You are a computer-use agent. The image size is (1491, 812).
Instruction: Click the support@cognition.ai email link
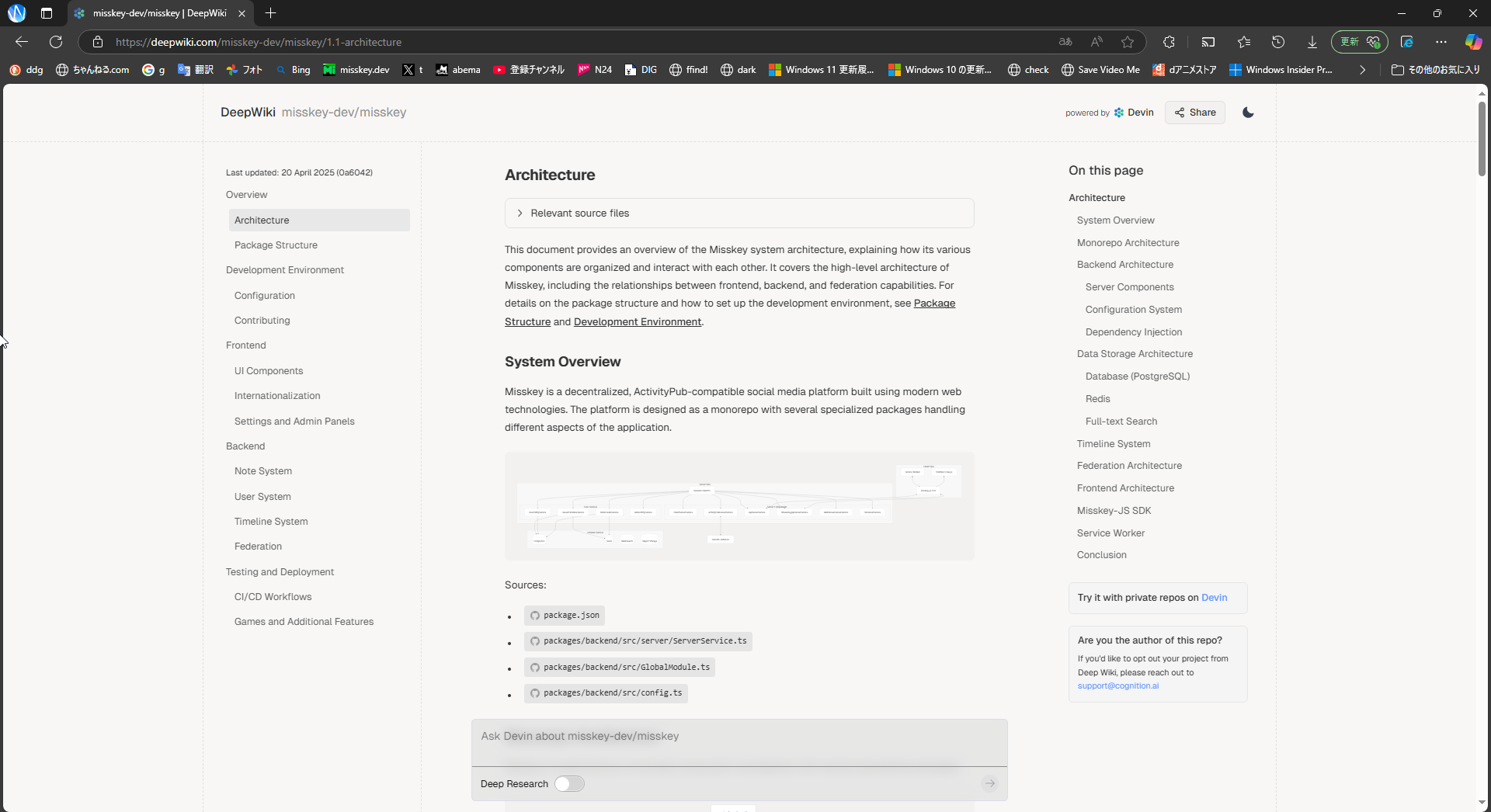tap(1118, 686)
